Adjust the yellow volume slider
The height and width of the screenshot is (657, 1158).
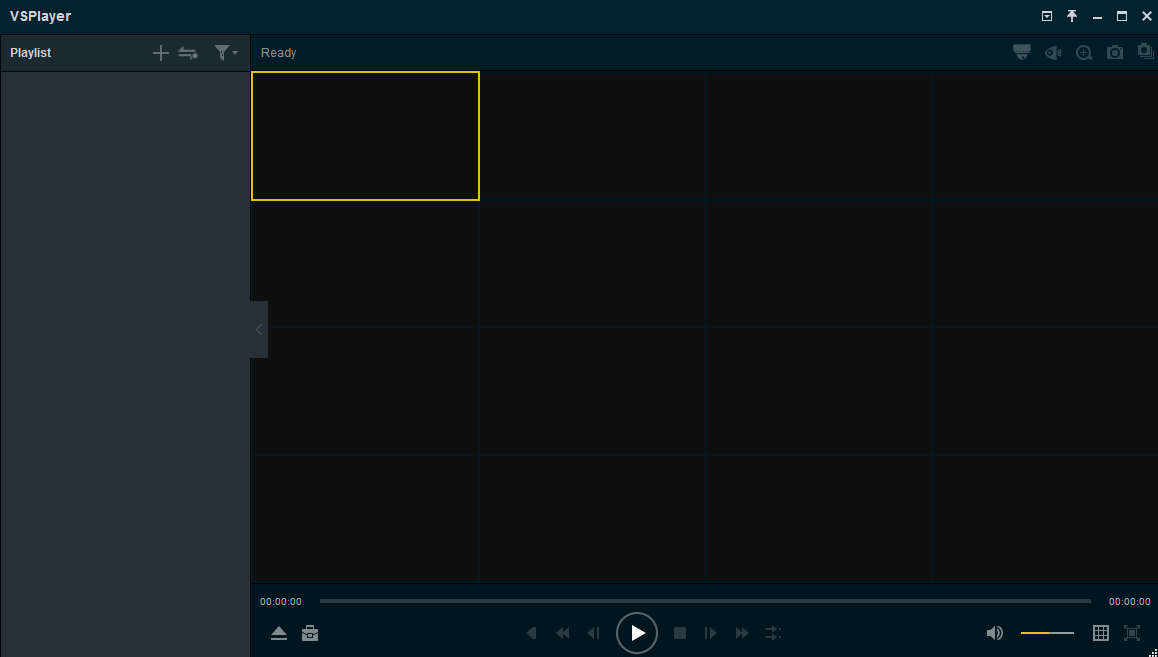click(x=1046, y=633)
